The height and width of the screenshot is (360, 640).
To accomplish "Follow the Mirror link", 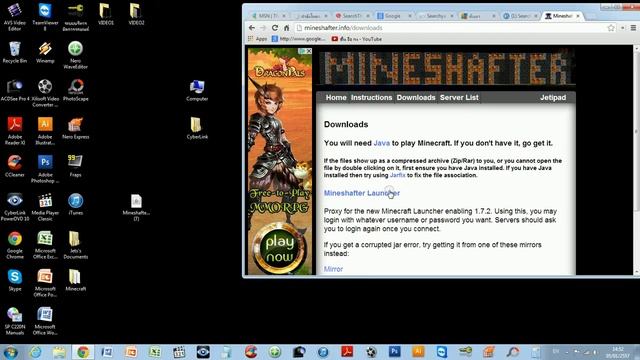I will pos(333,269).
